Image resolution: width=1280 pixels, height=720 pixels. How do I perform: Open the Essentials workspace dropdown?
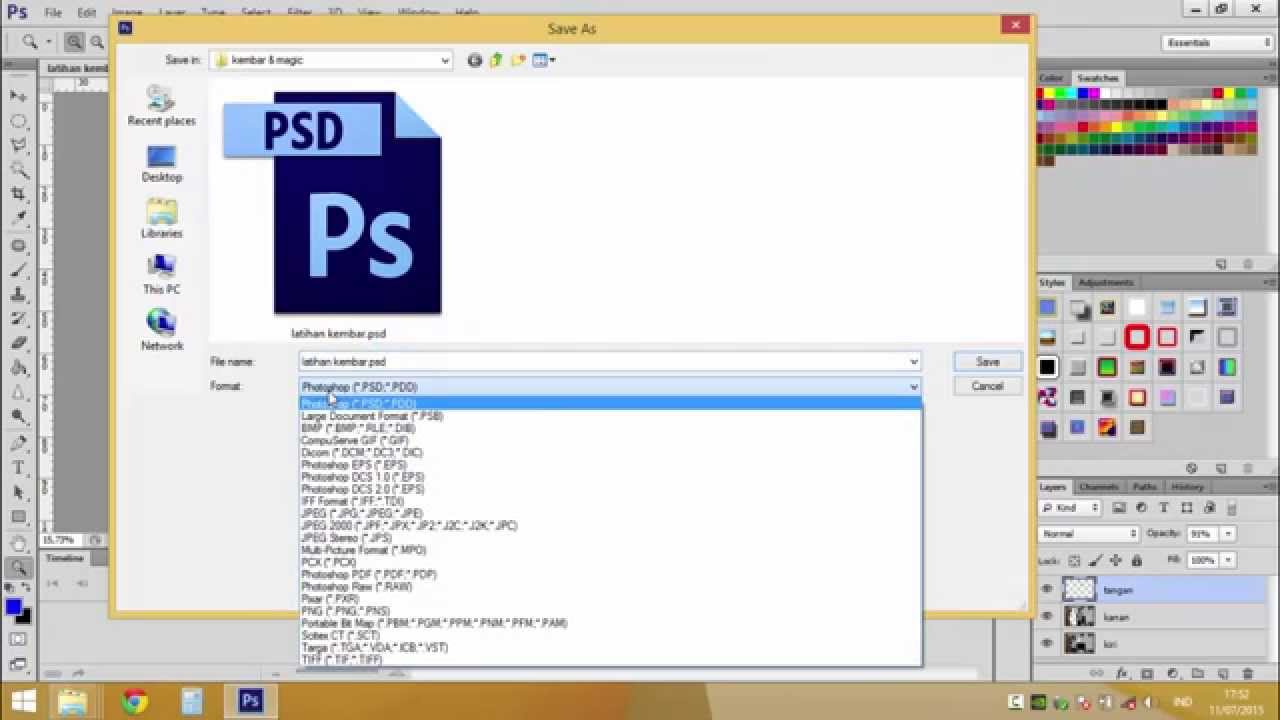1218,43
